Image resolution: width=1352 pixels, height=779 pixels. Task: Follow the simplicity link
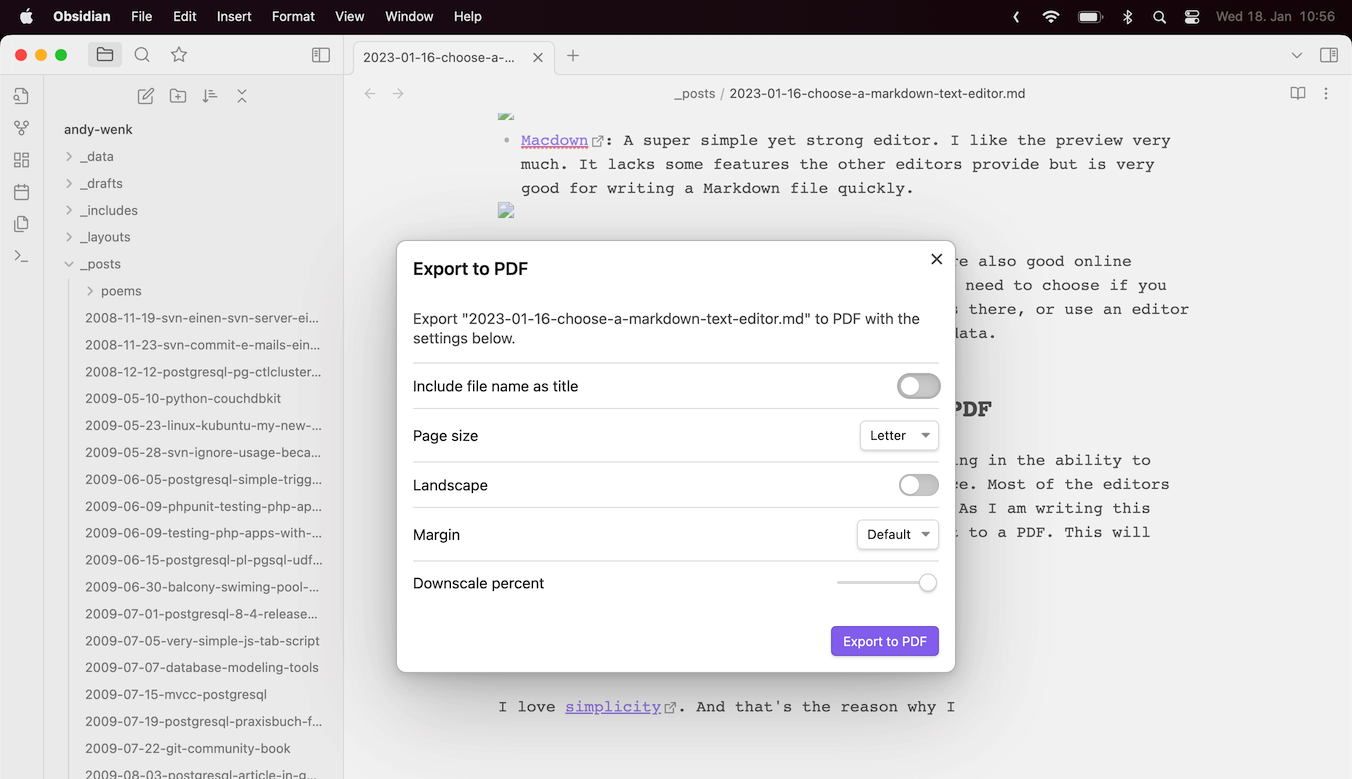[x=613, y=706]
